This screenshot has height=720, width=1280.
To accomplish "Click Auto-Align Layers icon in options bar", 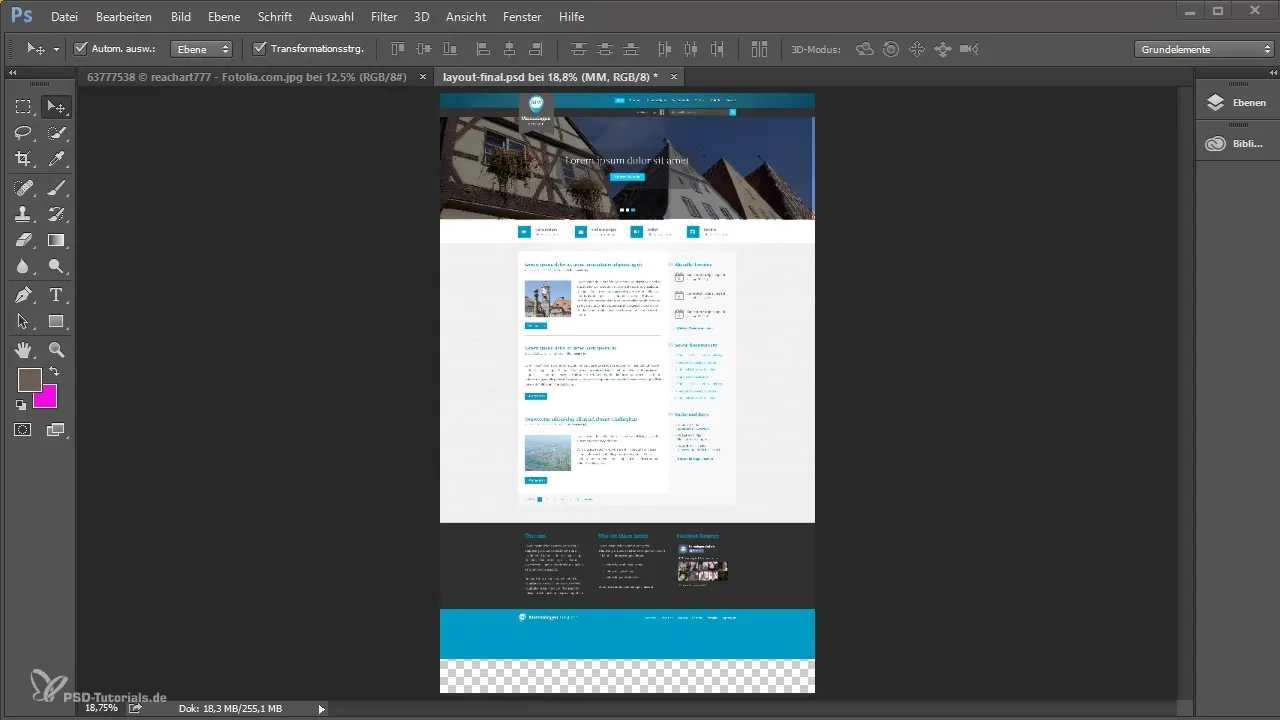I will click(759, 48).
